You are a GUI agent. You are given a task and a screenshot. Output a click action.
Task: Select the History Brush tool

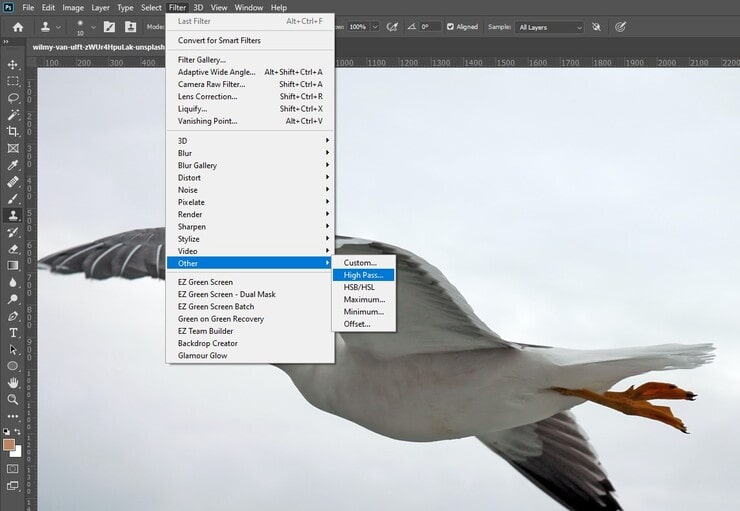click(x=13, y=232)
